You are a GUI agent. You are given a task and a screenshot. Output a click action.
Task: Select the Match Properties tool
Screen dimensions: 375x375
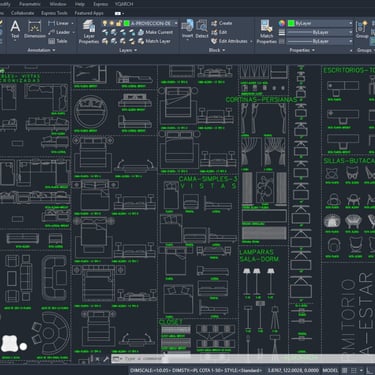(x=266, y=32)
